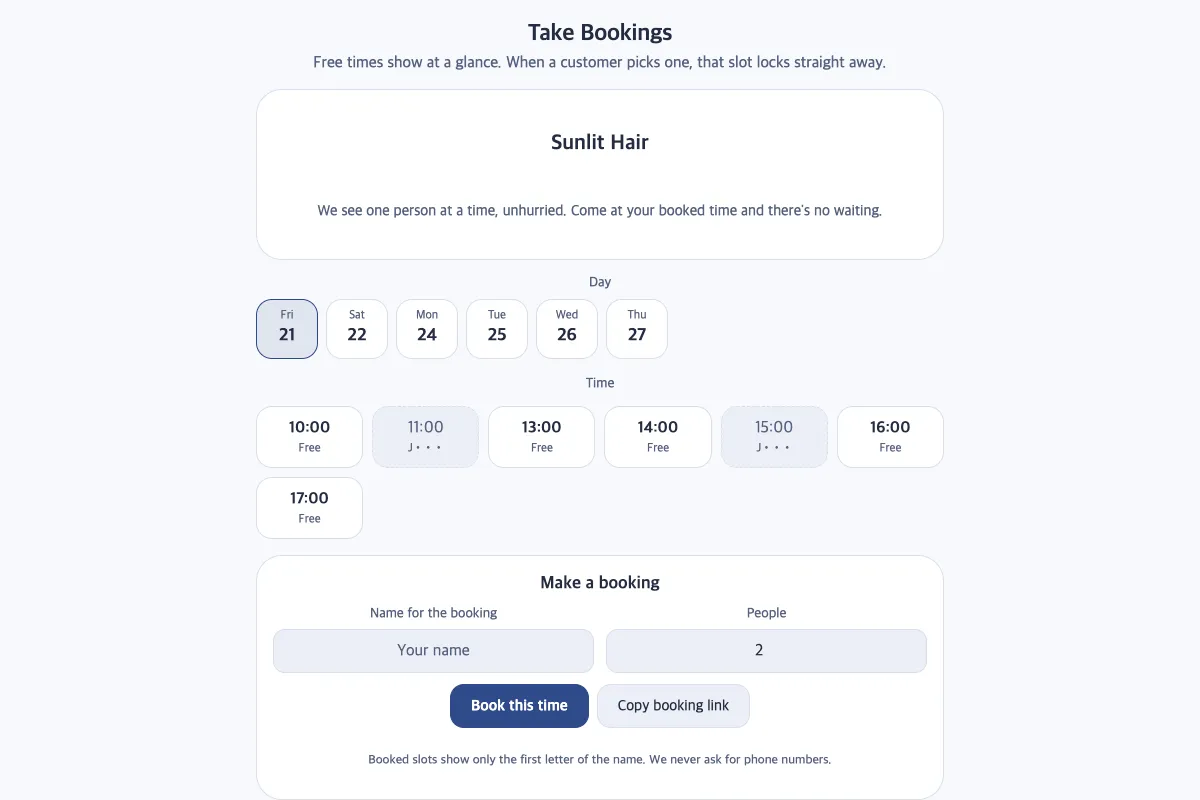
Task: Switch to Wed 26
Action: pos(567,329)
